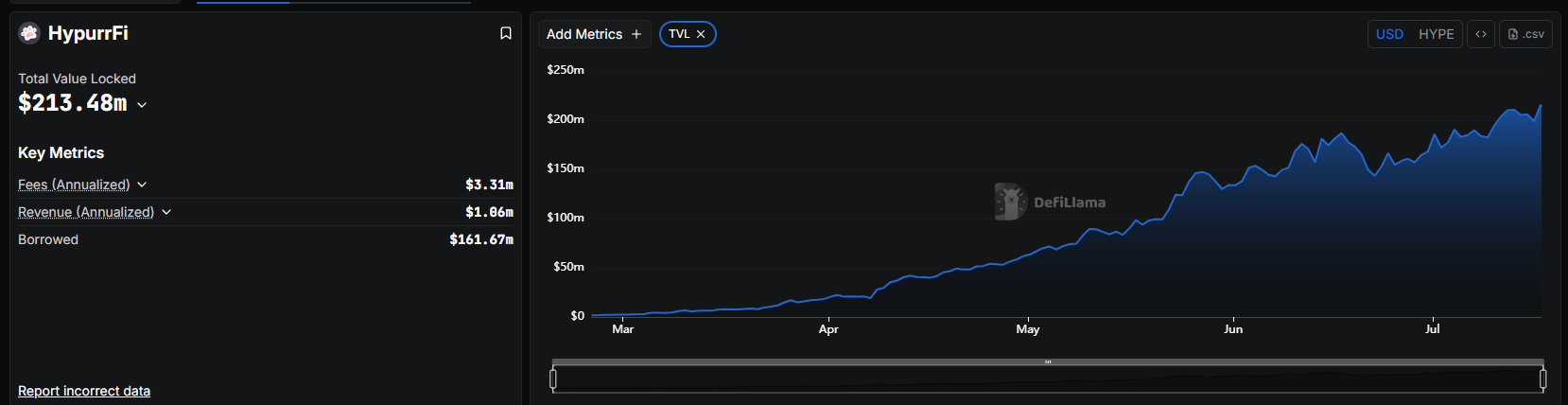
Task: Click the left handle of time range slider
Action: 553,379
